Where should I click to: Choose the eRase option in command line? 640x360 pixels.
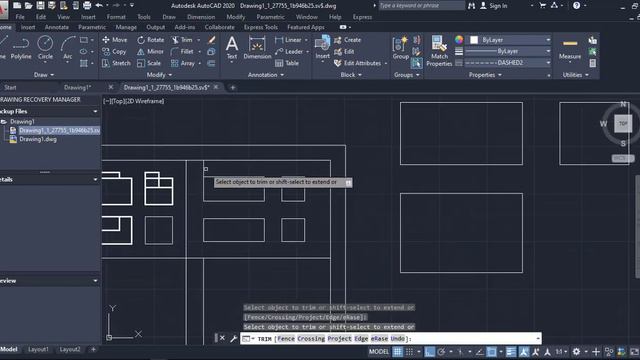pos(379,338)
